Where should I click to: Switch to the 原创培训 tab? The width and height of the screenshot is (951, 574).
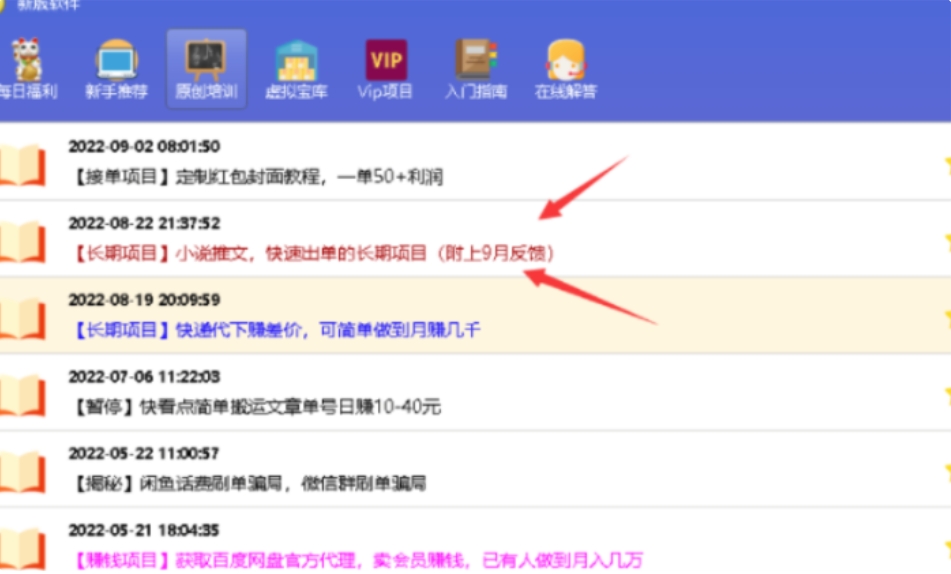click(205, 60)
